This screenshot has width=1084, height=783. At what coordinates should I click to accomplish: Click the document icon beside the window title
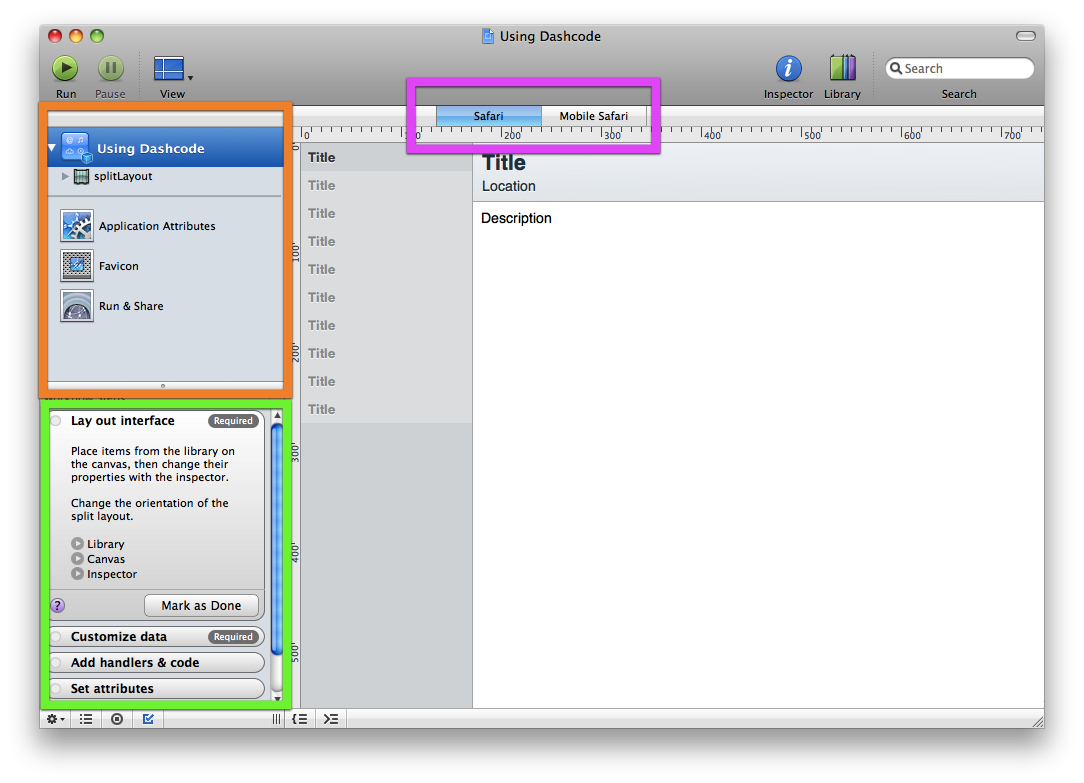pos(488,36)
